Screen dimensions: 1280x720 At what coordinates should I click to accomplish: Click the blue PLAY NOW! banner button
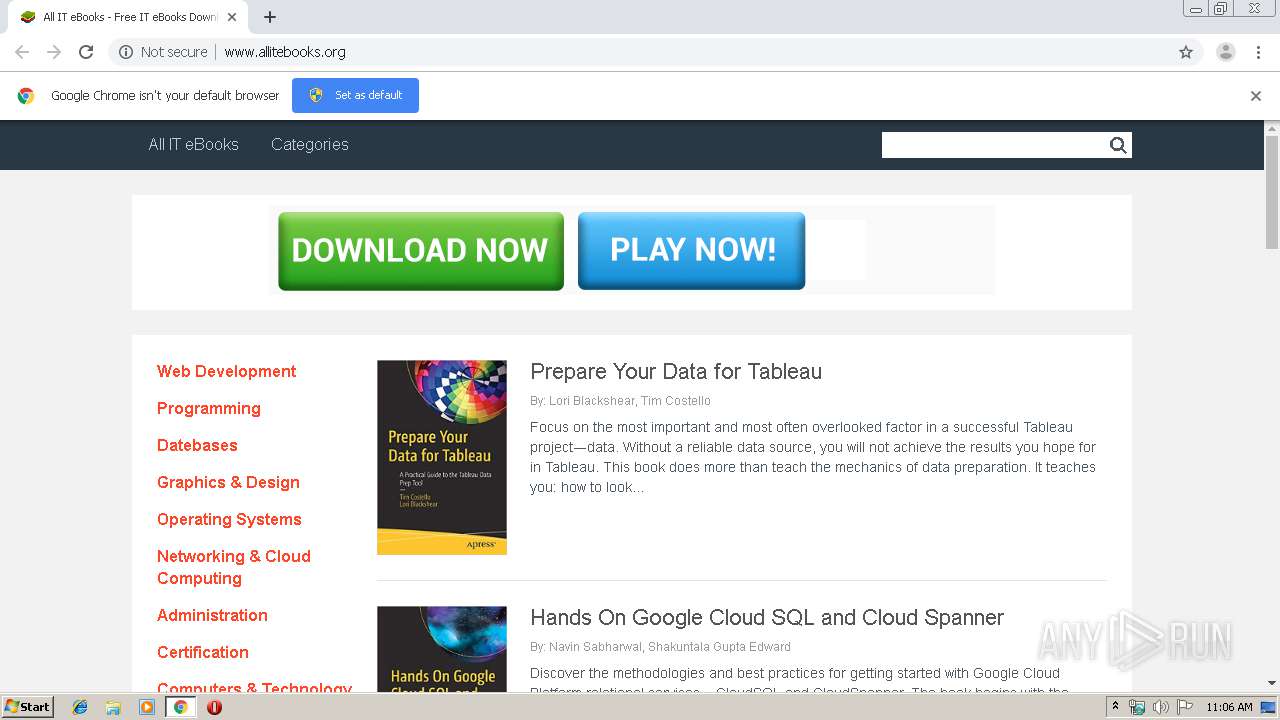(692, 250)
